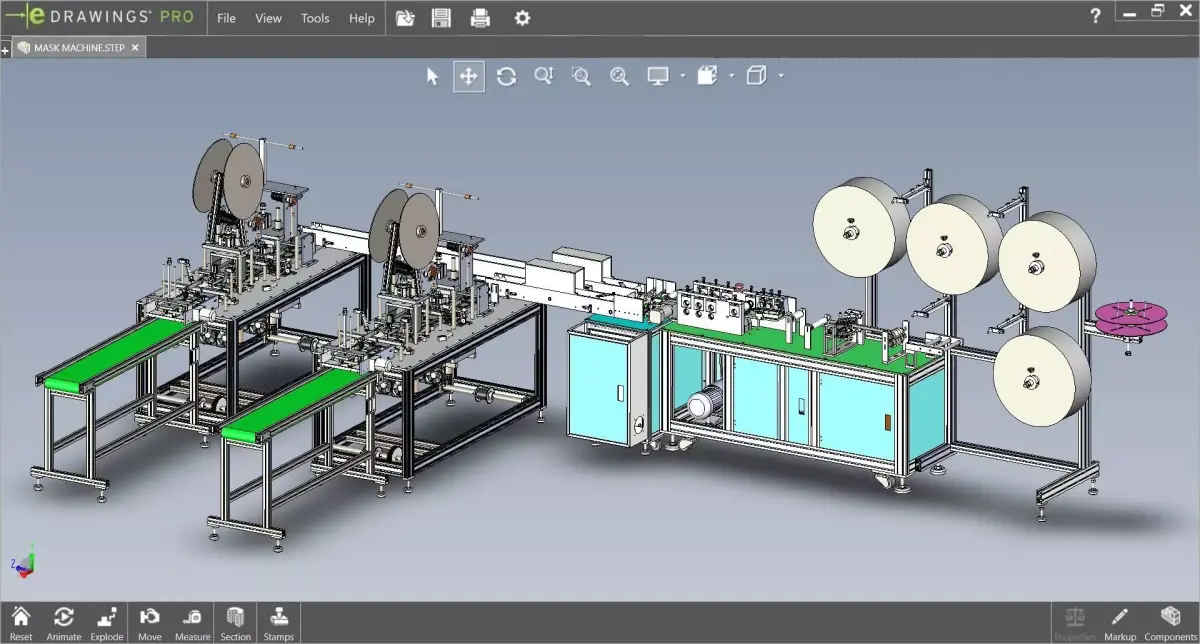
Task: Open the Tools menu
Action: (x=315, y=18)
